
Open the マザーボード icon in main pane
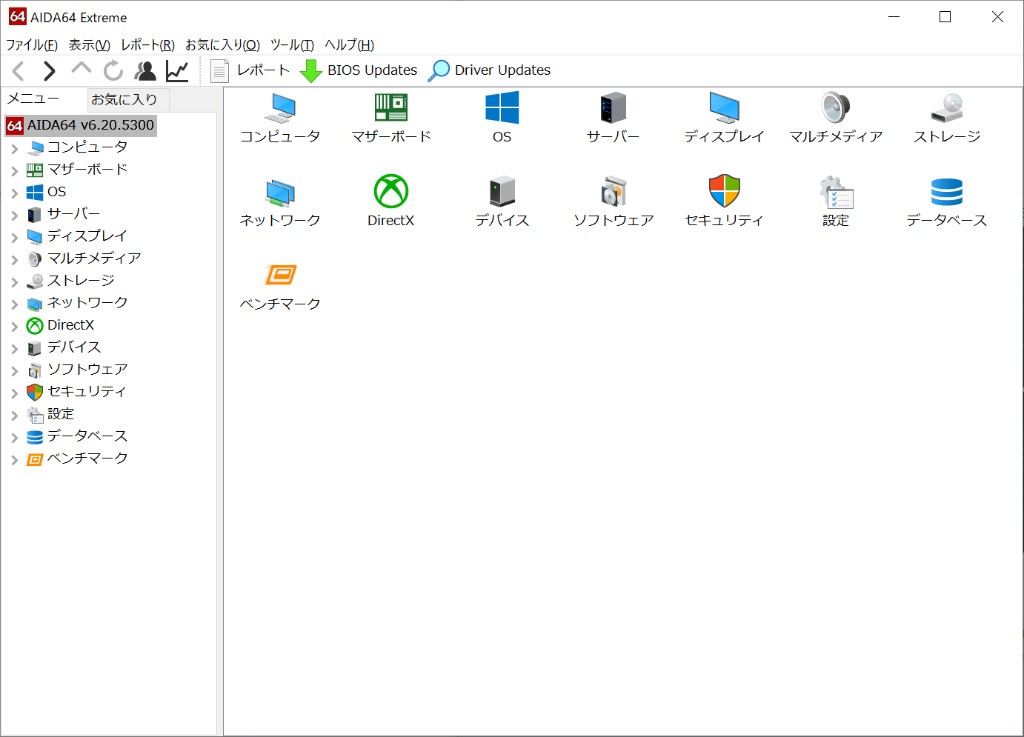391,108
